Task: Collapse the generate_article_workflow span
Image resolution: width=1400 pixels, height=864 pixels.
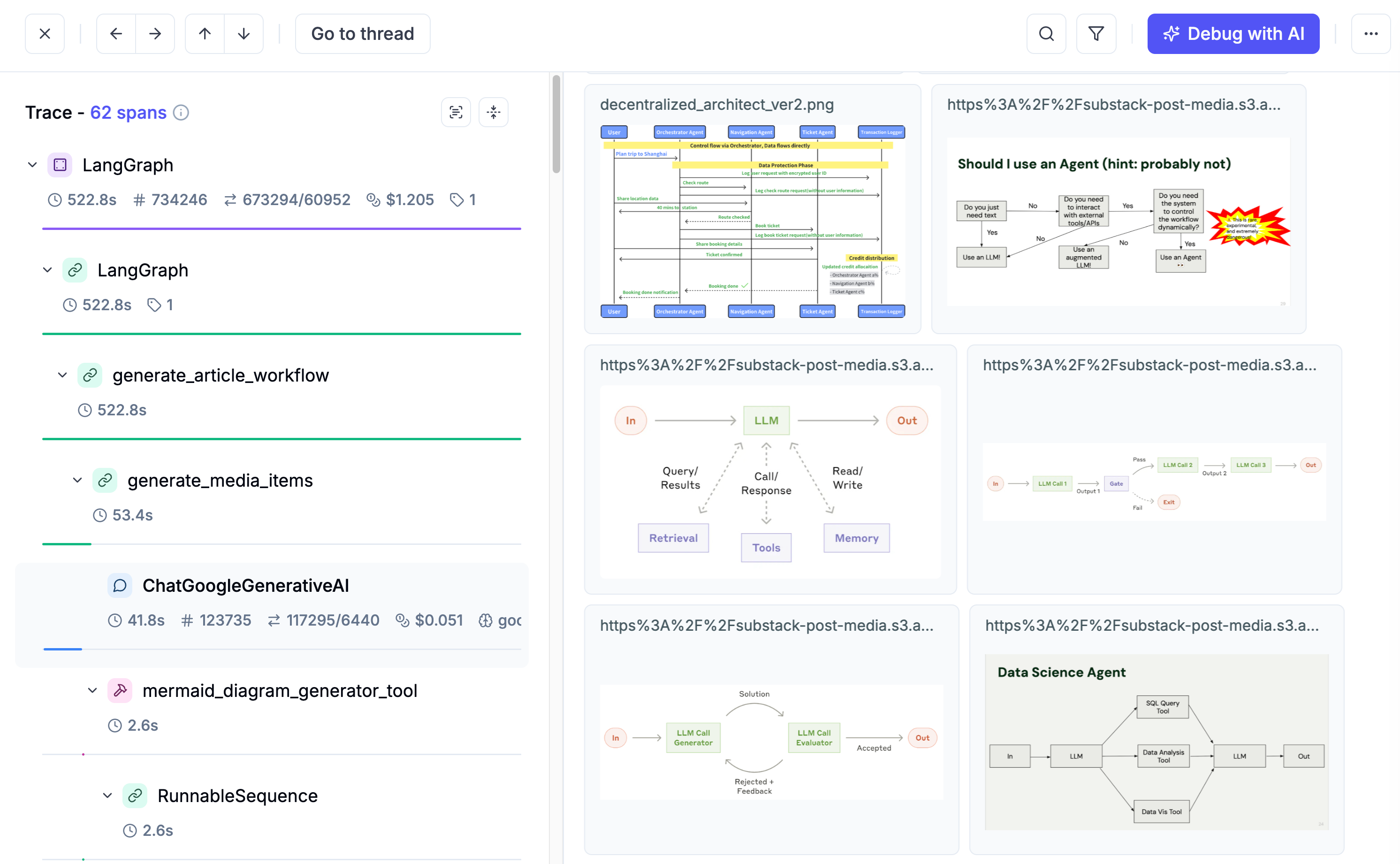Action: [x=63, y=375]
